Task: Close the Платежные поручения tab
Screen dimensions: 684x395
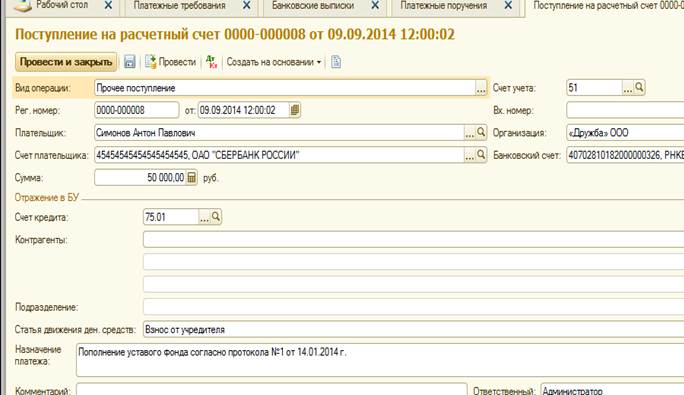Action: (x=508, y=6)
